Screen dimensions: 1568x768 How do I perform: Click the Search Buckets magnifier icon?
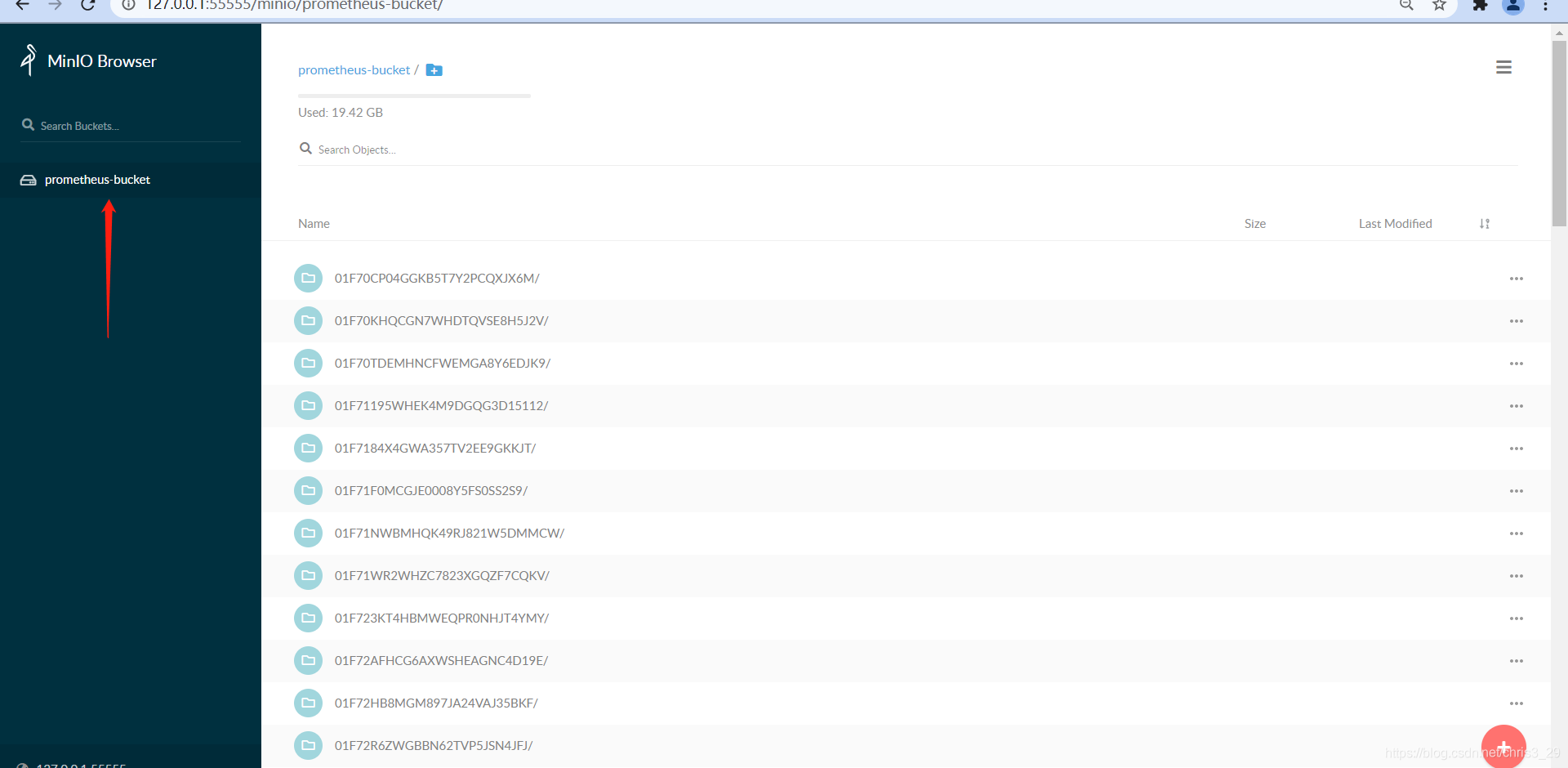[28, 125]
